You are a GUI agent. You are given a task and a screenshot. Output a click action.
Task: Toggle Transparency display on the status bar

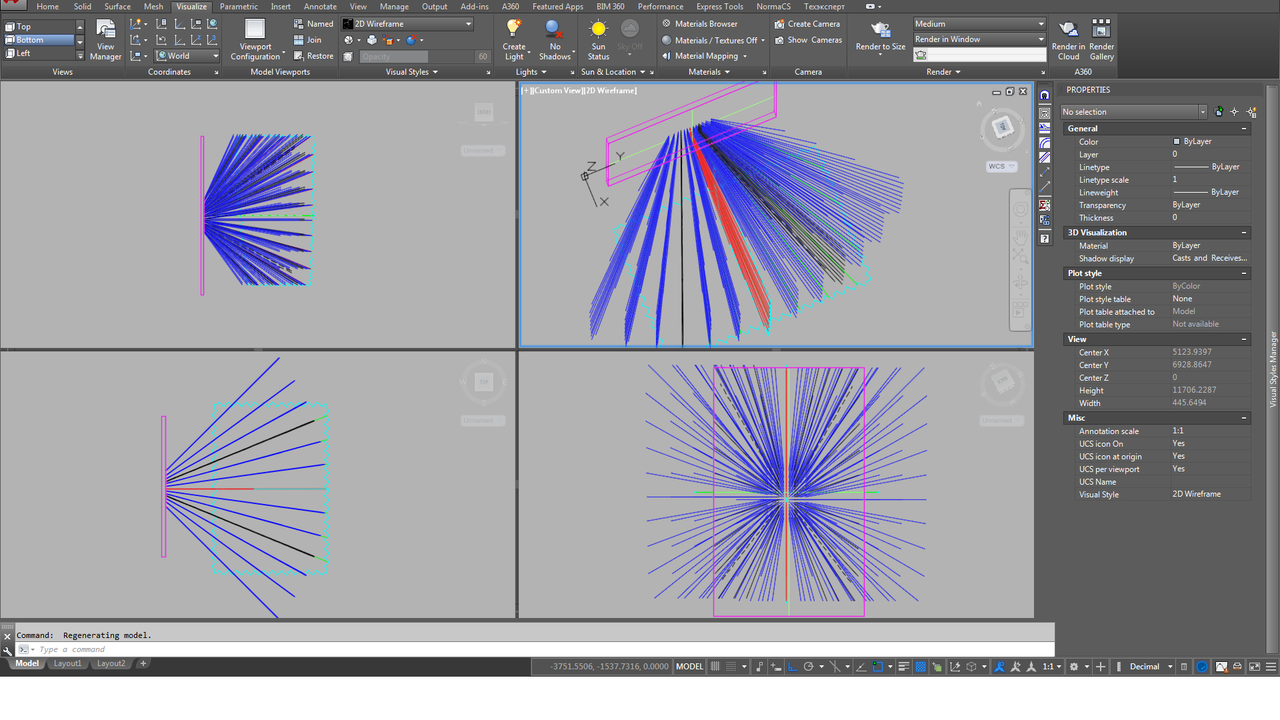920,666
